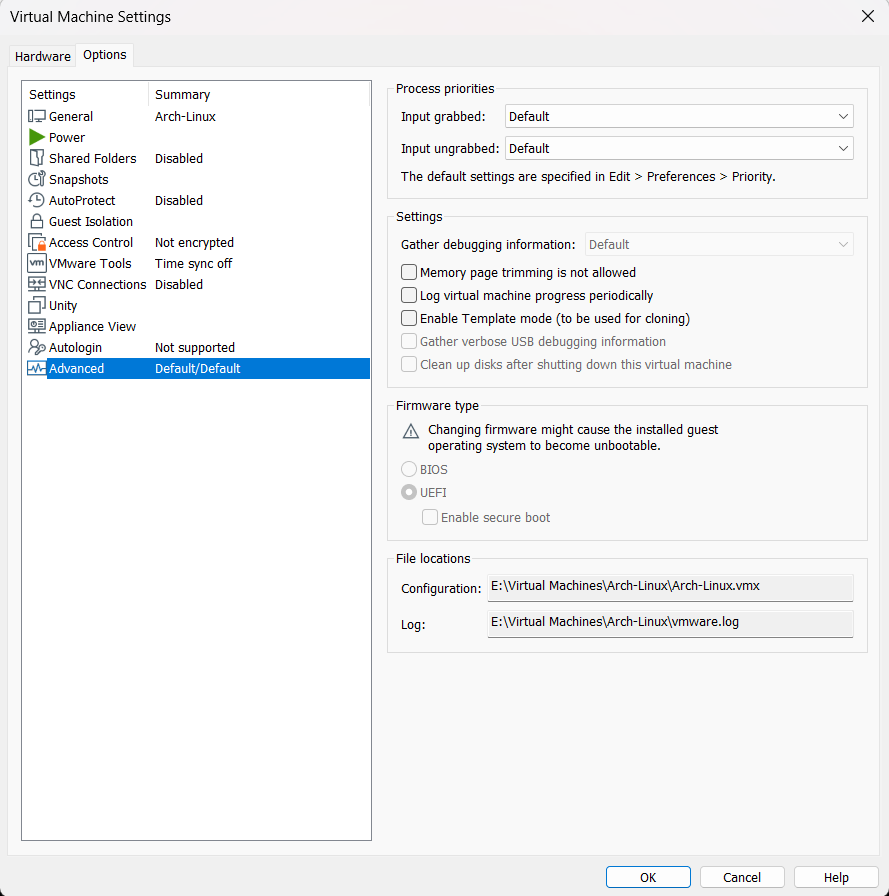The image size is (889, 896).
Task: Select the BIOS firmware radio button
Action: [x=409, y=470]
